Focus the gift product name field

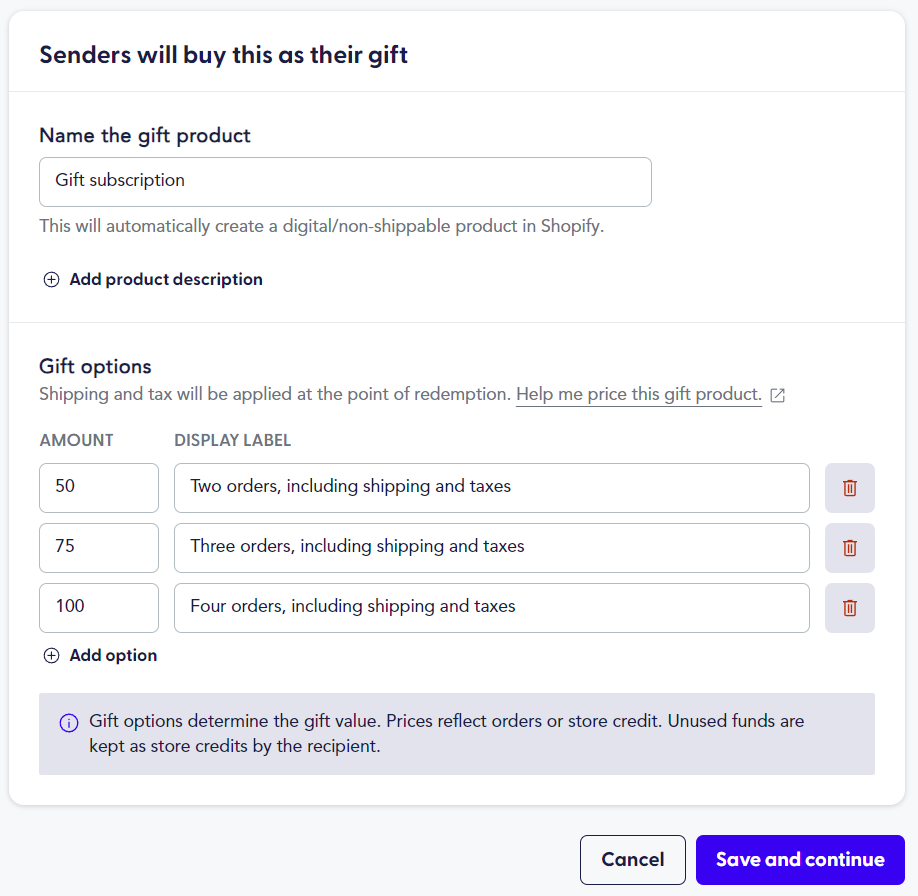345,182
